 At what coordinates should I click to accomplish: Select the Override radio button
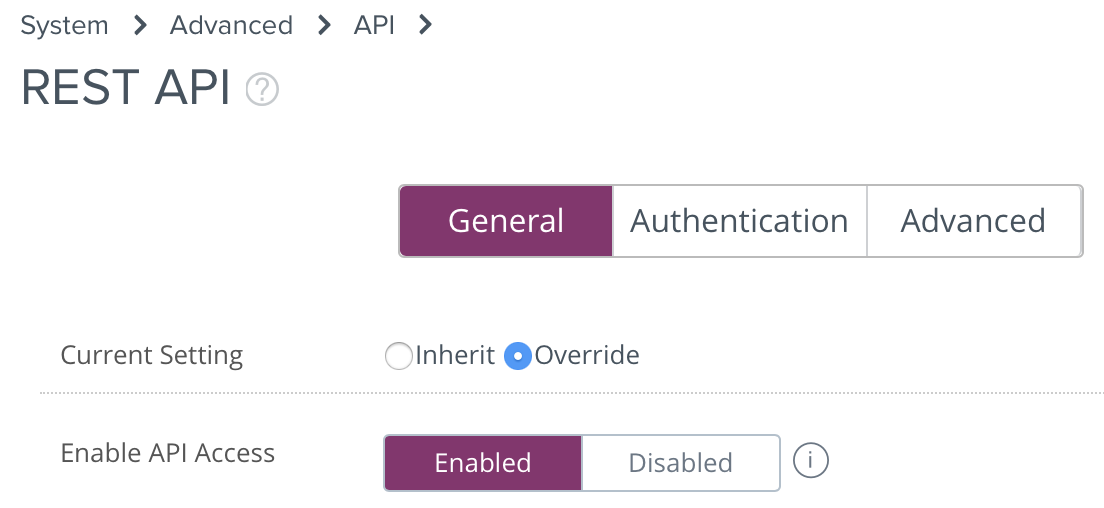pos(517,356)
